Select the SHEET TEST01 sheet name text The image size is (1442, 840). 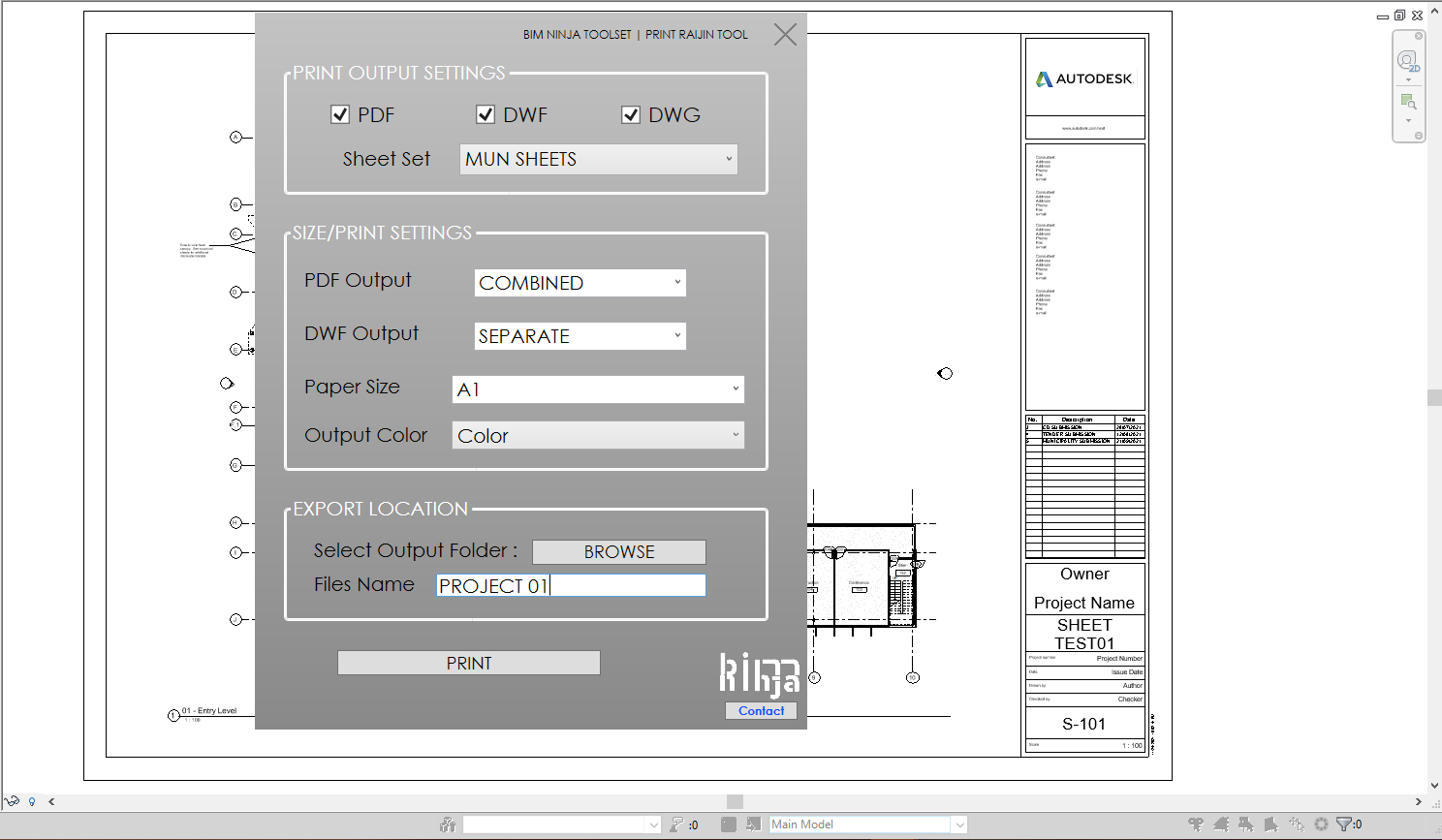coord(1084,635)
